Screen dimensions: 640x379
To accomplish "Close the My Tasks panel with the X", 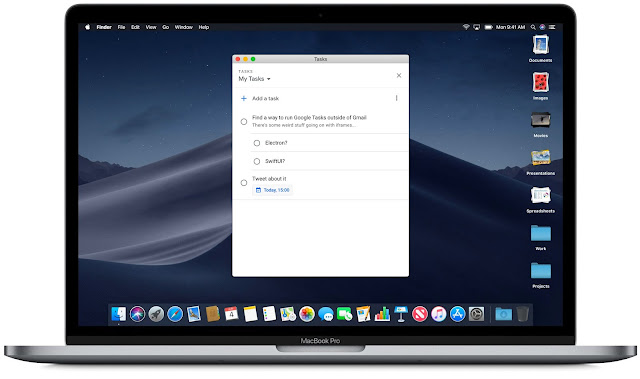I will coord(399,75).
